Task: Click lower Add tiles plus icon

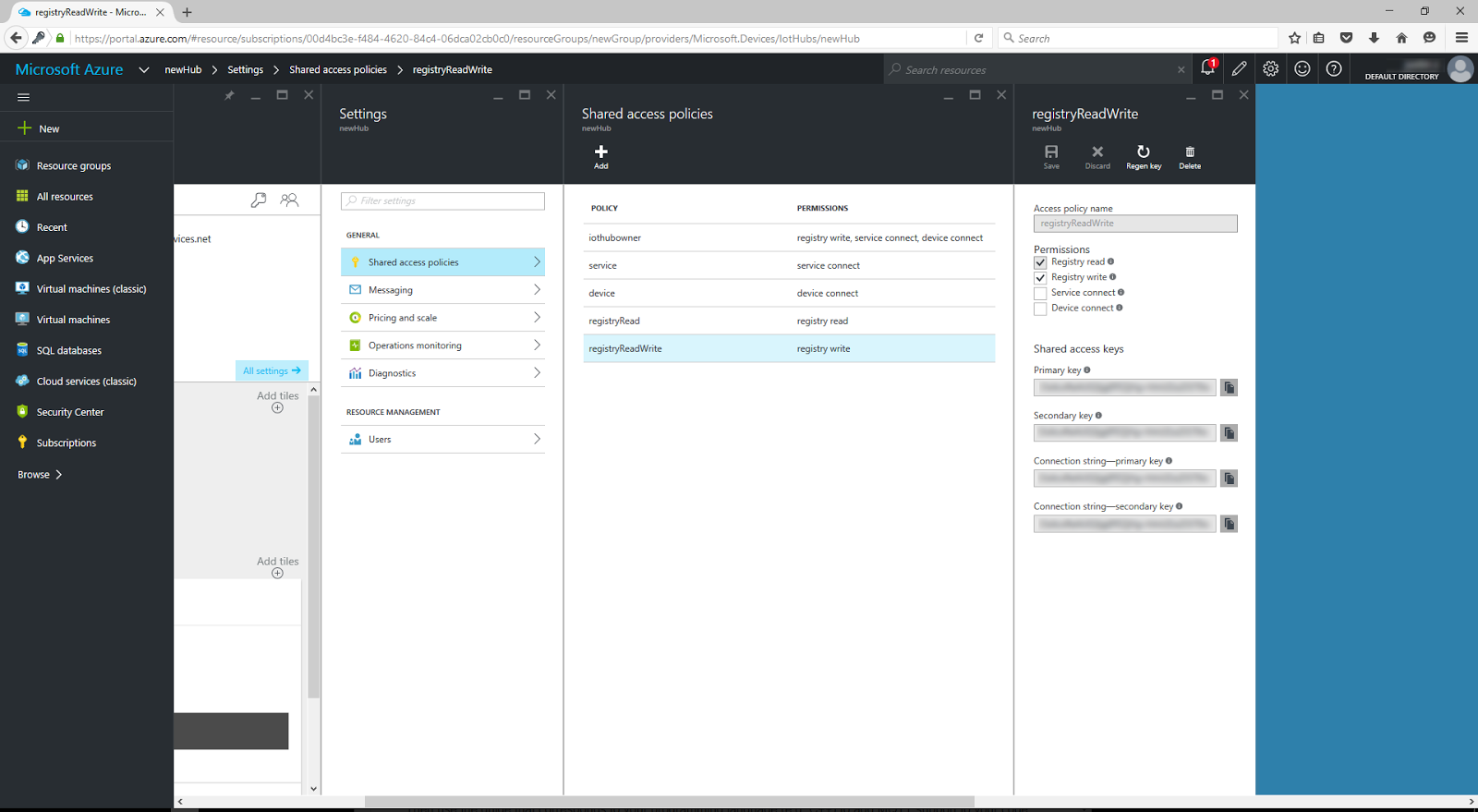Action: 277,573
